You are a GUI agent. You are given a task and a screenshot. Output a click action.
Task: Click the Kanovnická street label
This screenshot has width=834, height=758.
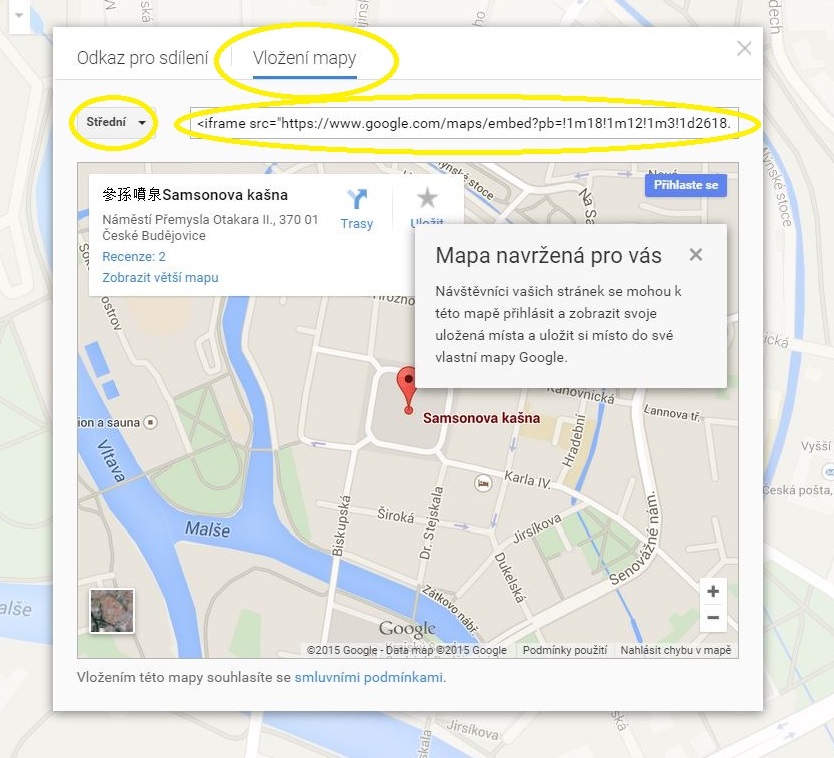click(580, 394)
